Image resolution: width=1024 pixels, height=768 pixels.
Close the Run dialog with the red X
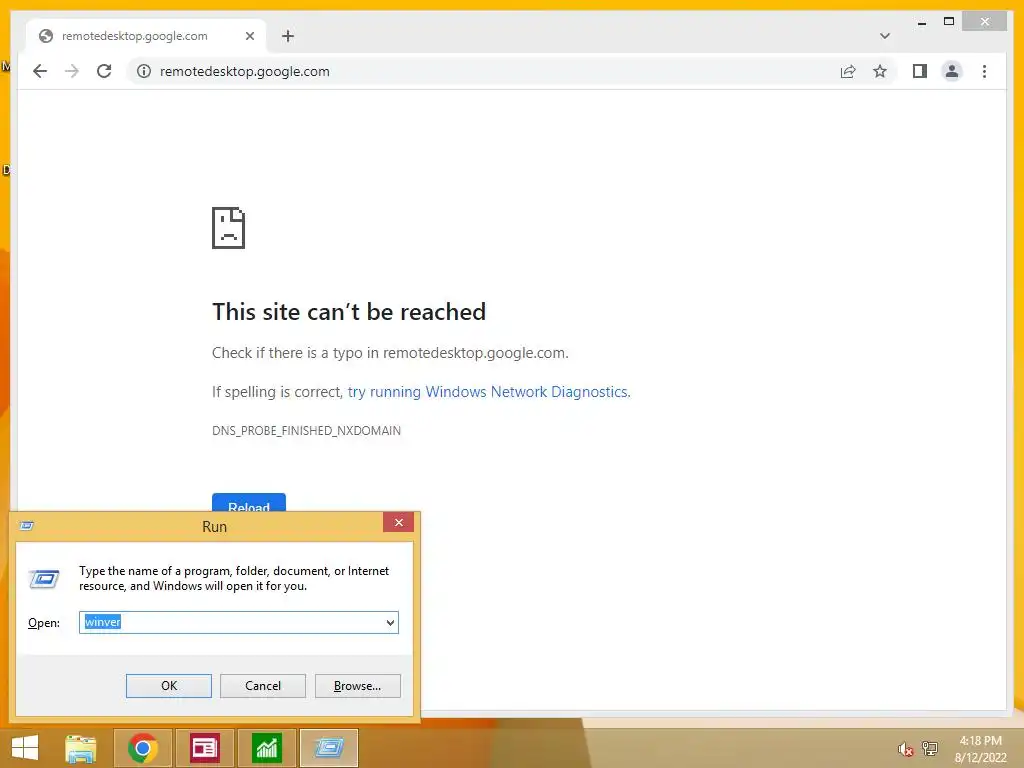pyautogui.click(x=398, y=522)
